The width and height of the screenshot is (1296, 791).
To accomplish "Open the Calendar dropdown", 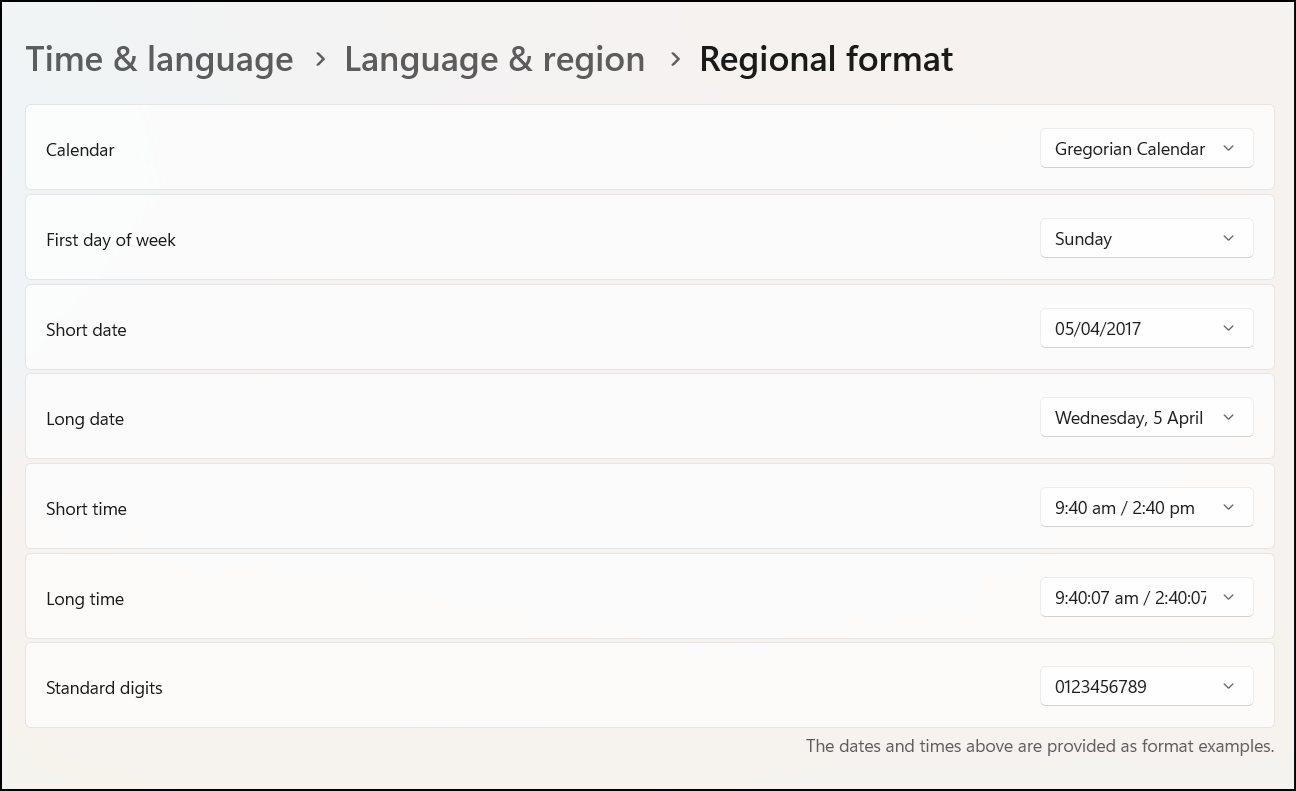I will click(x=1146, y=148).
